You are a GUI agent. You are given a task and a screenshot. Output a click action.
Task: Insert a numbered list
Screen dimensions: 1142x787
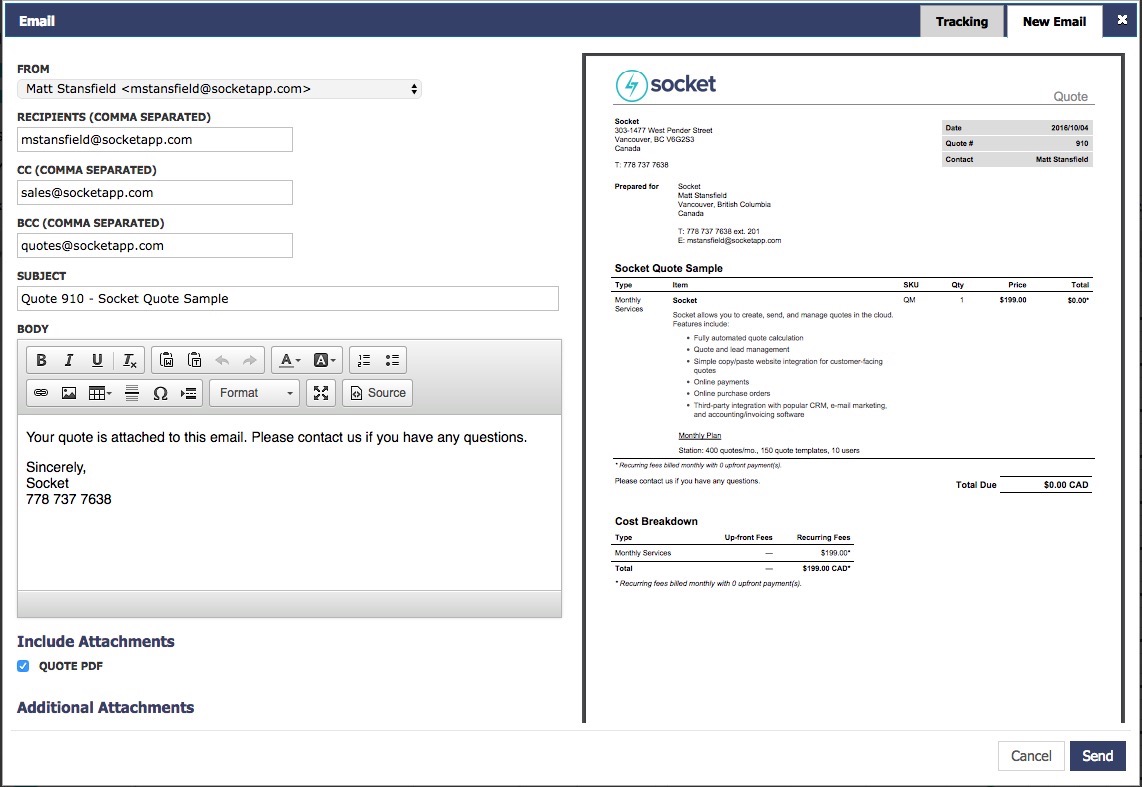tap(364, 360)
